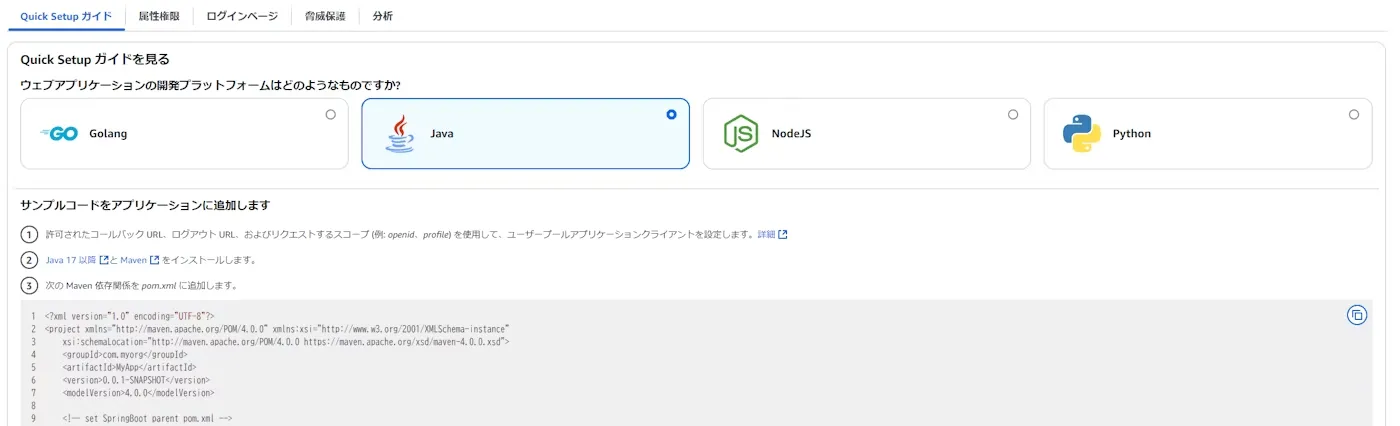Click external link icon after Java 17 以降
Screen dimensions: 1400x426
[x=104, y=260]
